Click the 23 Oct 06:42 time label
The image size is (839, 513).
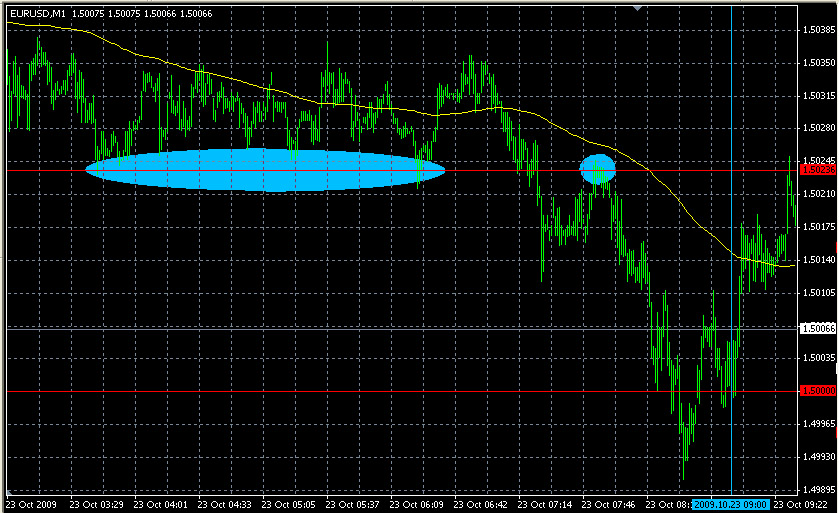pos(482,504)
